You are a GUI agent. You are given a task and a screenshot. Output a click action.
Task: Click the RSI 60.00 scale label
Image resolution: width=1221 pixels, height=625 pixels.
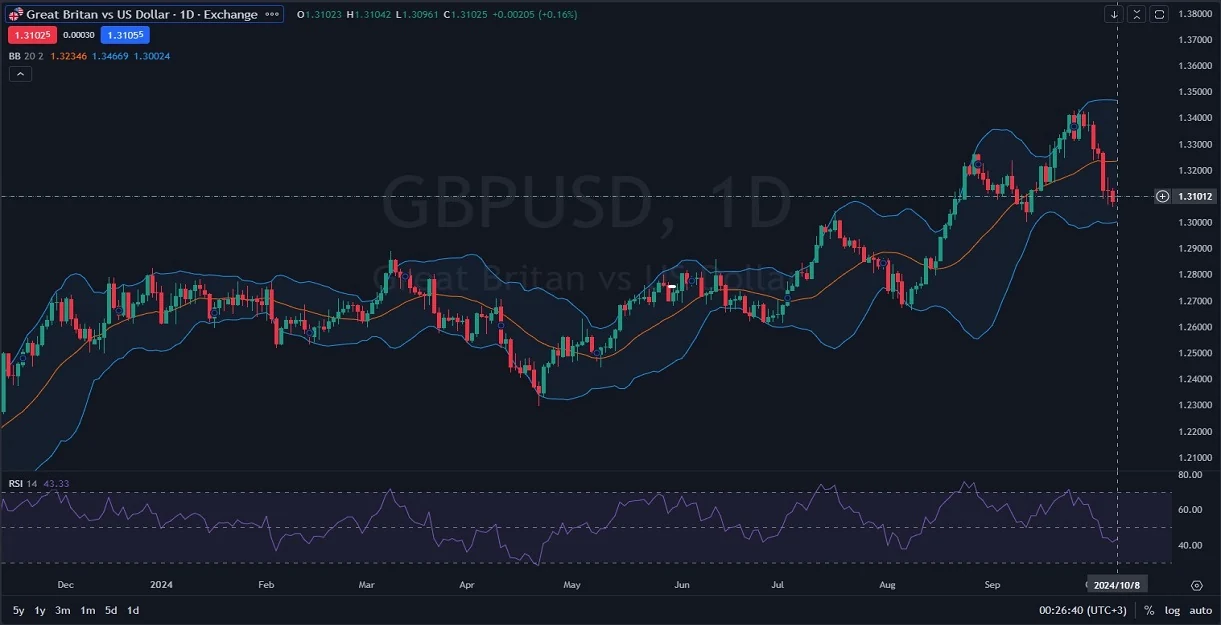(1190, 510)
